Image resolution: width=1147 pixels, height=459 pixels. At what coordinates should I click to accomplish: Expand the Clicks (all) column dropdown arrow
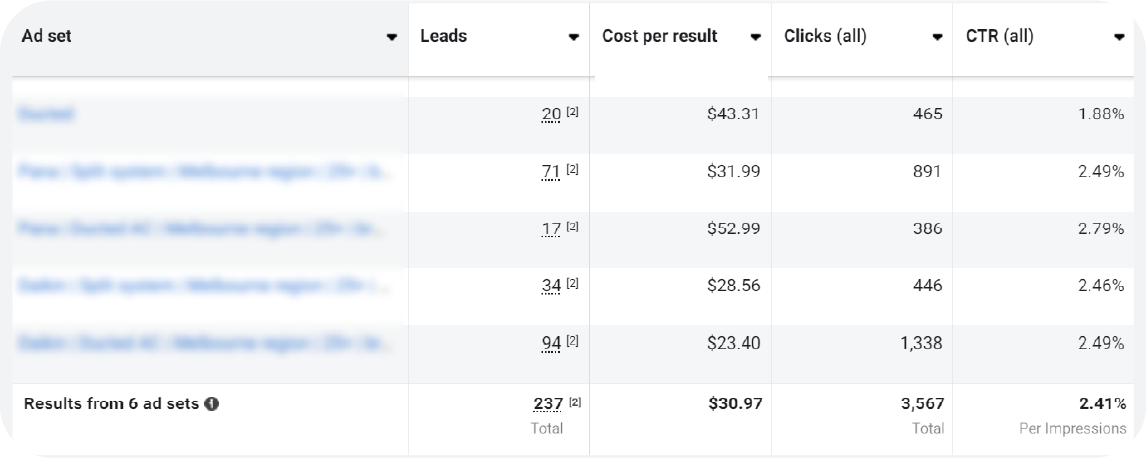pyautogui.click(x=937, y=38)
